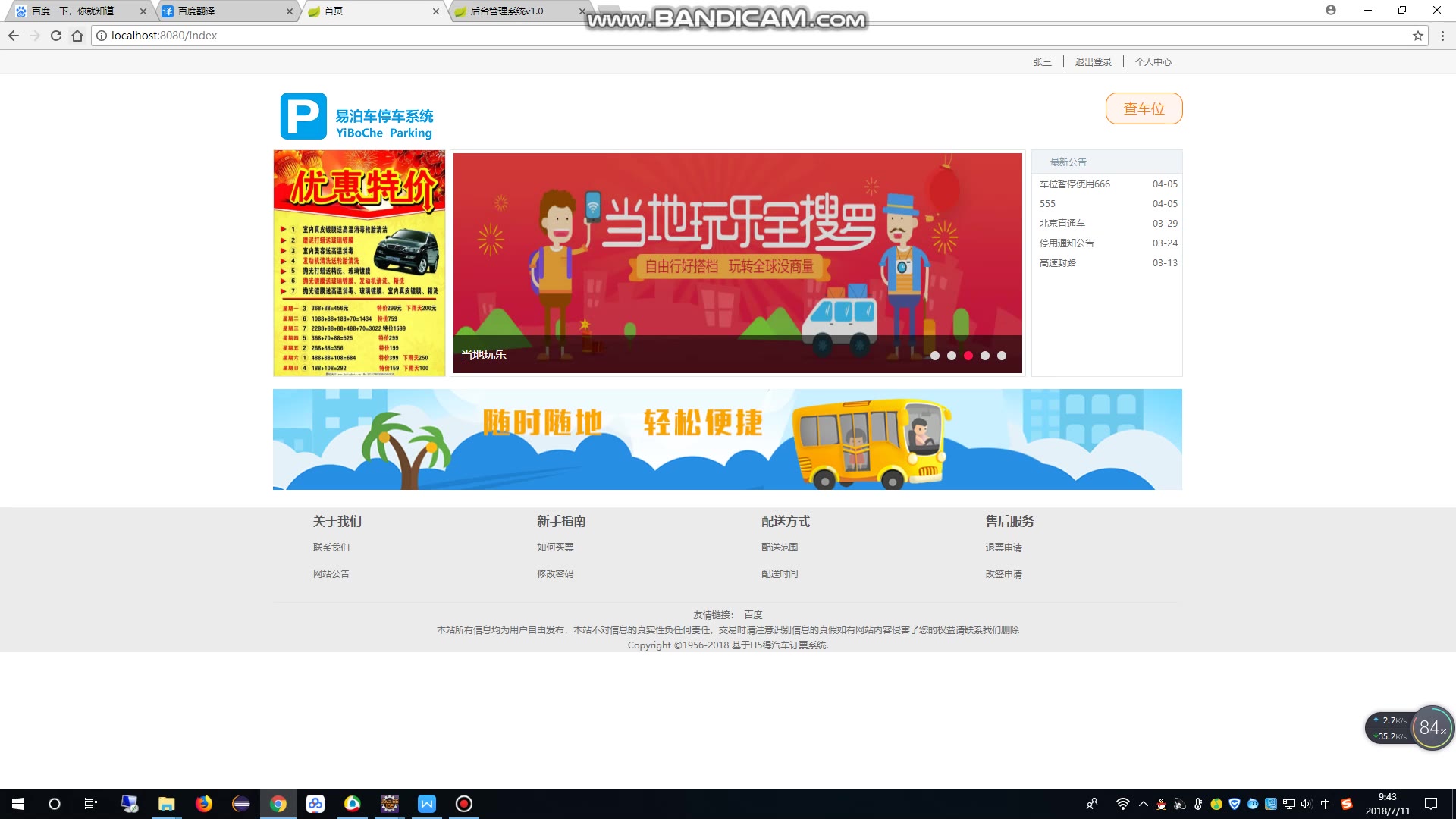
Task: Click the 查车位 button
Action: [1144, 108]
